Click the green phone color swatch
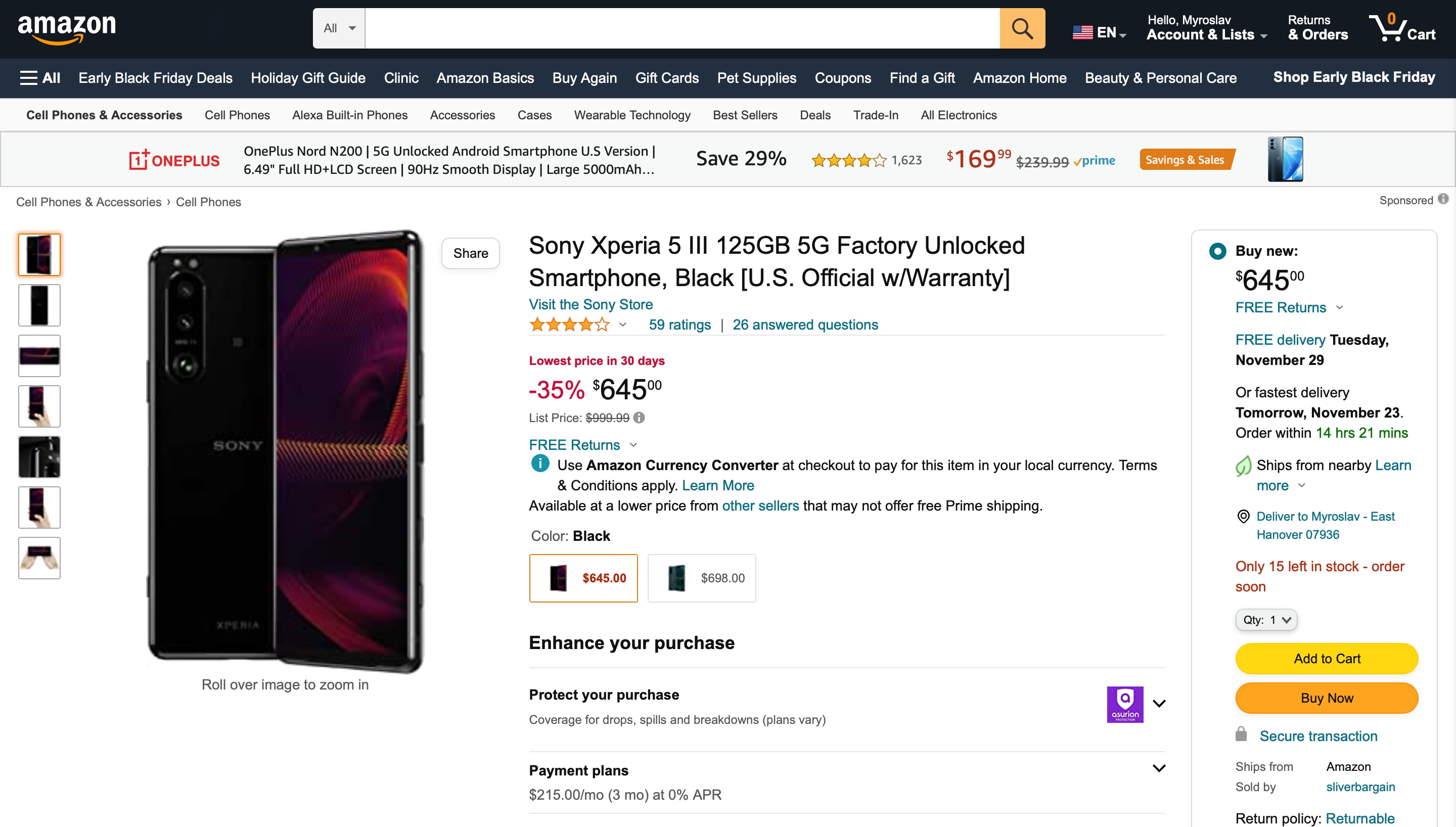The width and height of the screenshot is (1456, 827). click(675, 578)
